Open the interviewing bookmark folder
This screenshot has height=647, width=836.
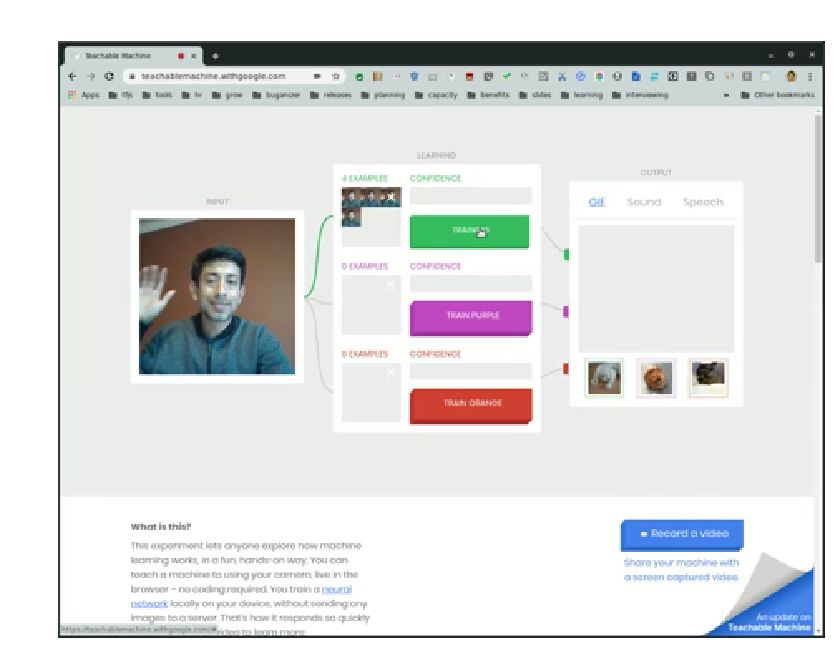pos(640,95)
